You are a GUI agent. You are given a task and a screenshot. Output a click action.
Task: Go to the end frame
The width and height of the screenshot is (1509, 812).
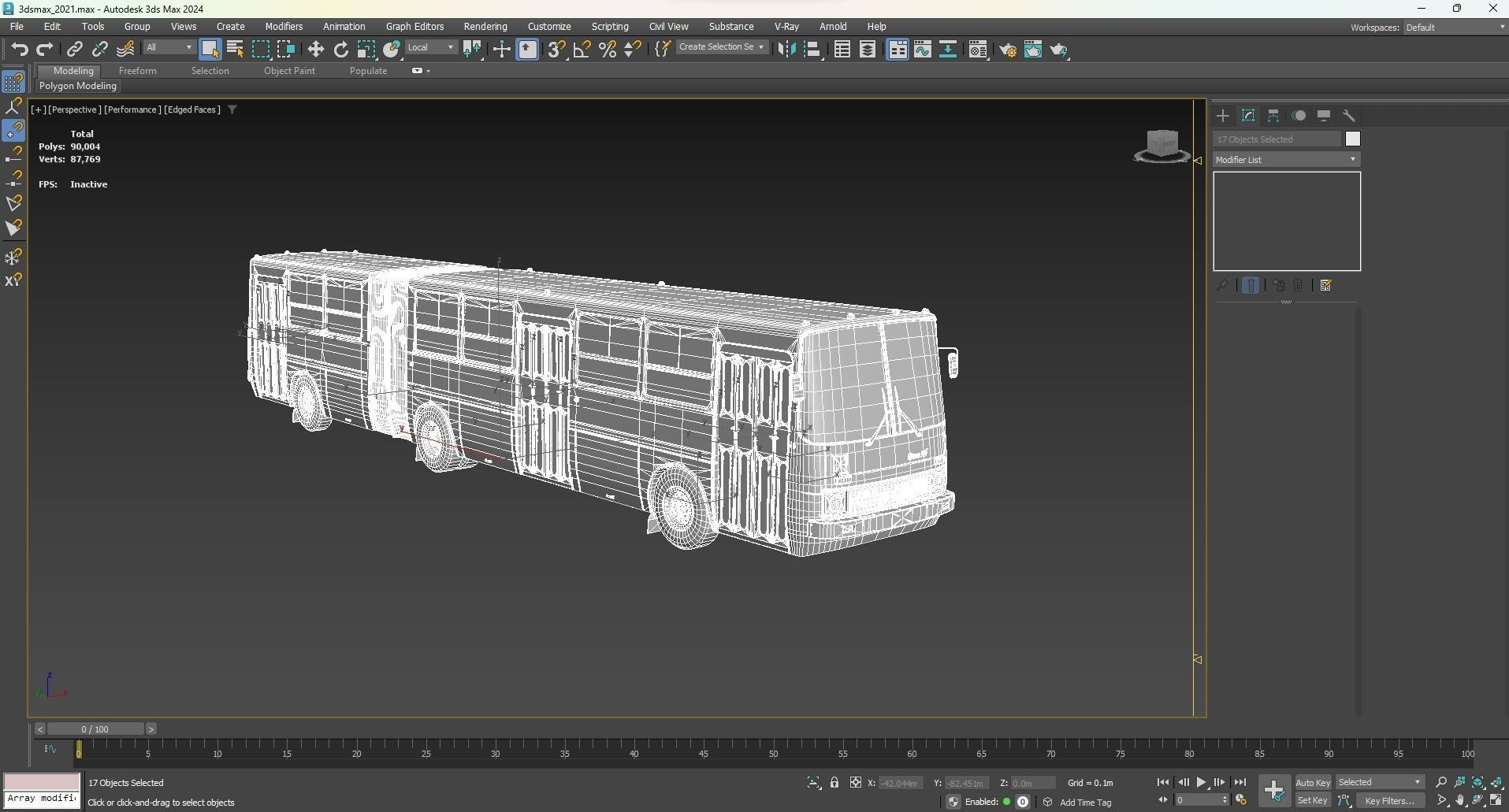point(1240,782)
